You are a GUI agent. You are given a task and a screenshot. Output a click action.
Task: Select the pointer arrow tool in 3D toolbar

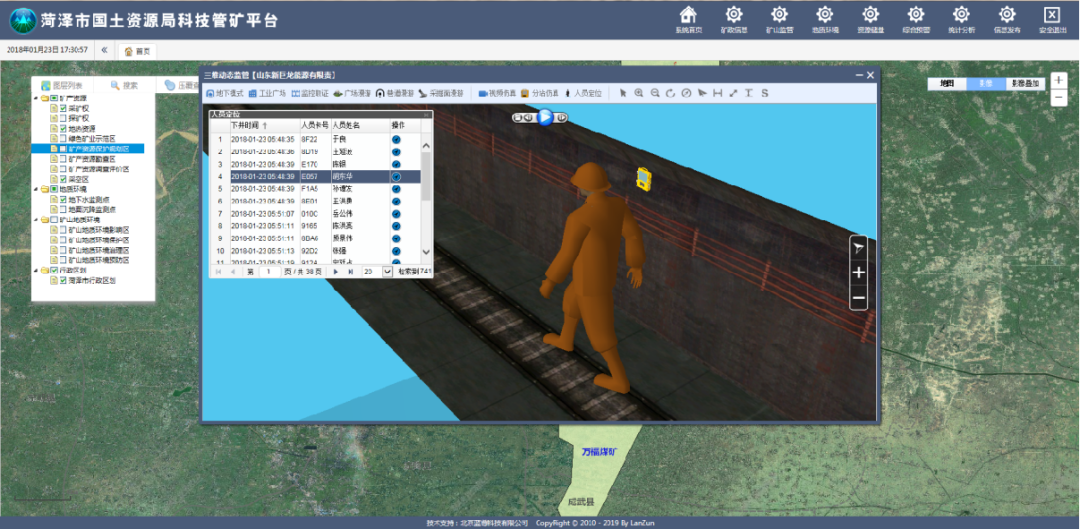(623, 93)
